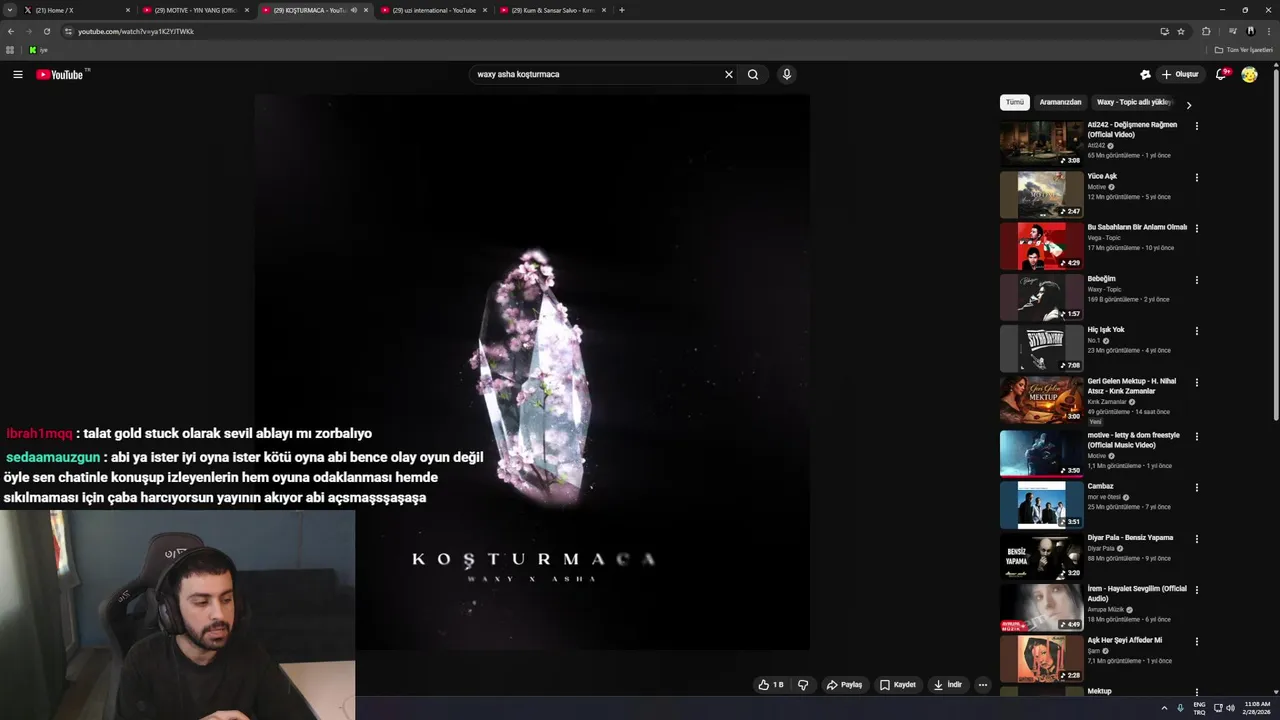
Task: Click the İndir download button
Action: pos(948,685)
